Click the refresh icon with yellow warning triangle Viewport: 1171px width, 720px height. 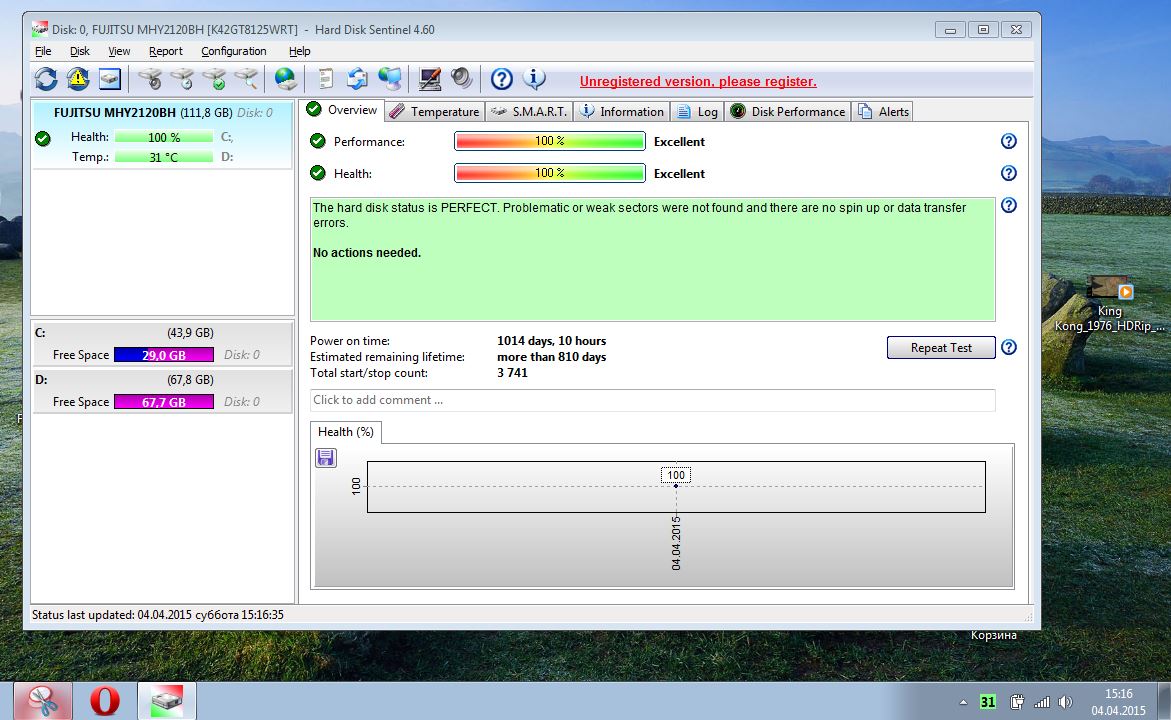pyautogui.click(x=78, y=78)
